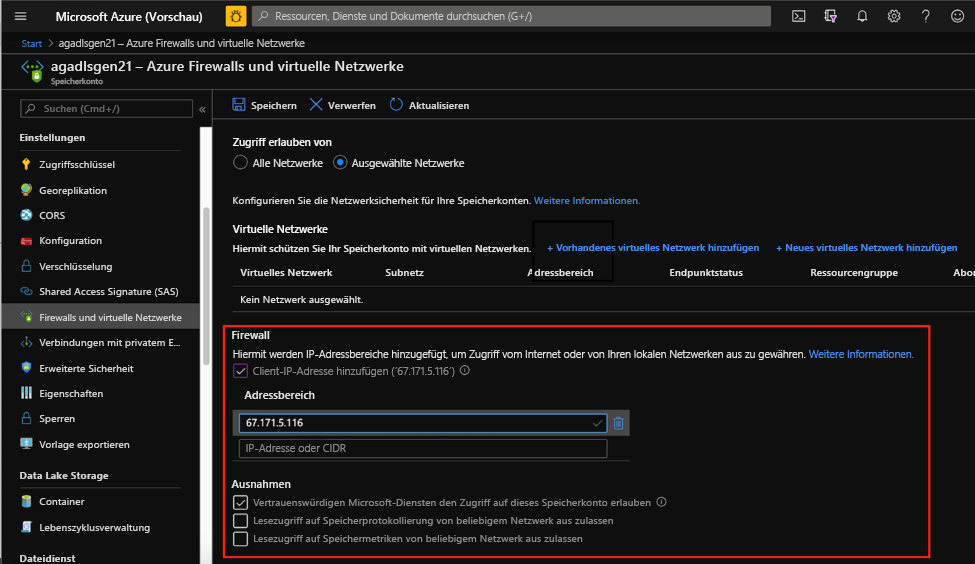Toggle Vertrauenswürdigen Microsoft-Diensten checkbox
Viewport: 975px width, 564px height.
(240, 502)
